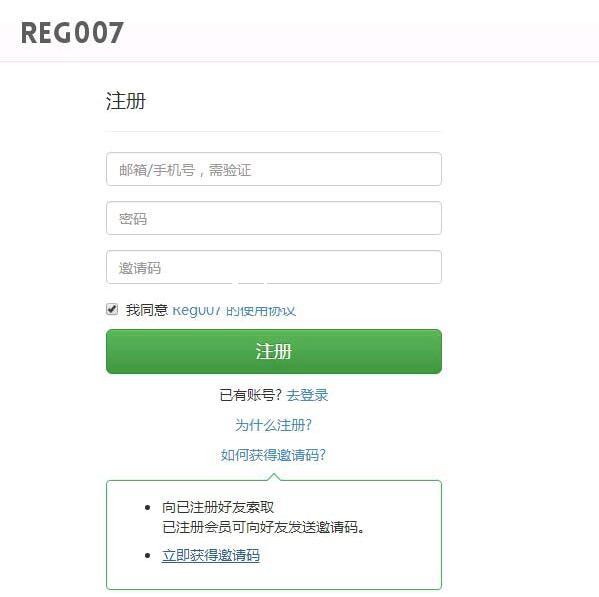Image resolution: width=599 pixels, height=597 pixels.
Task: Focus the 密码 password field
Action: pyautogui.click(x=274, y=218)
